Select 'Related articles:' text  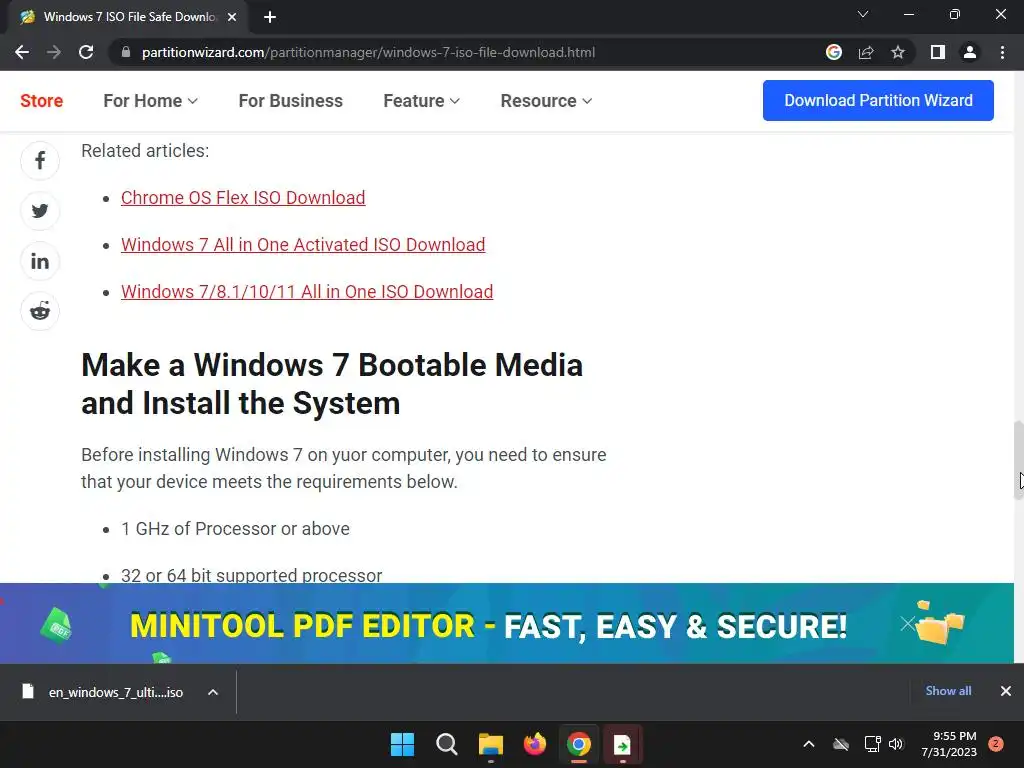point(145,151)
